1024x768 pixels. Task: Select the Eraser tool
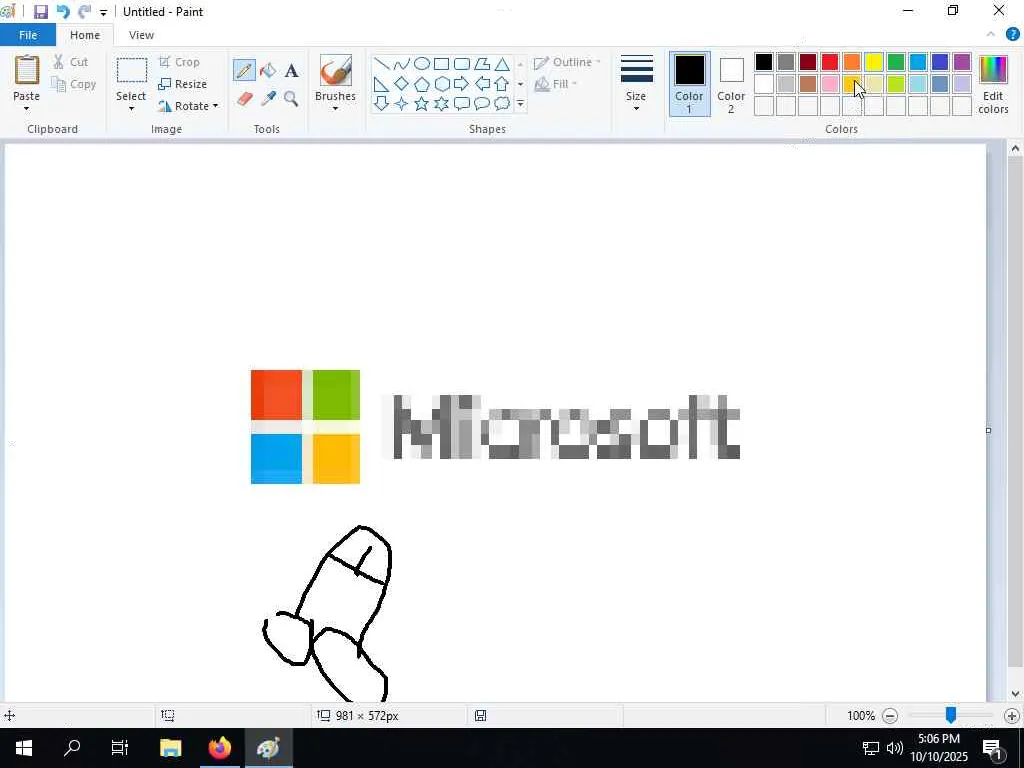coord(244,99)
